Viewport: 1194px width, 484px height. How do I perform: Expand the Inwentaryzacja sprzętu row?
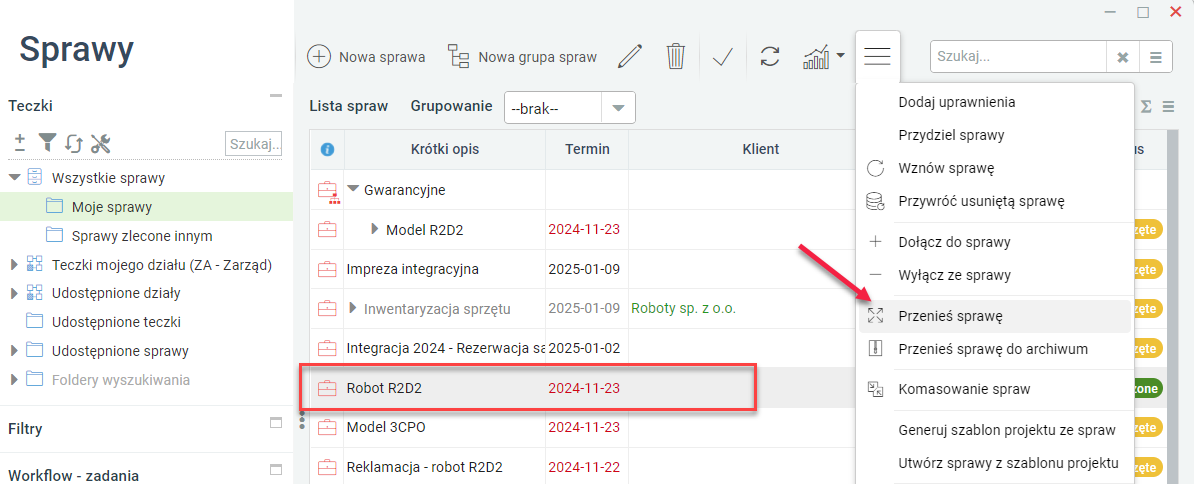pyautogui.click(x=353, y=308)
